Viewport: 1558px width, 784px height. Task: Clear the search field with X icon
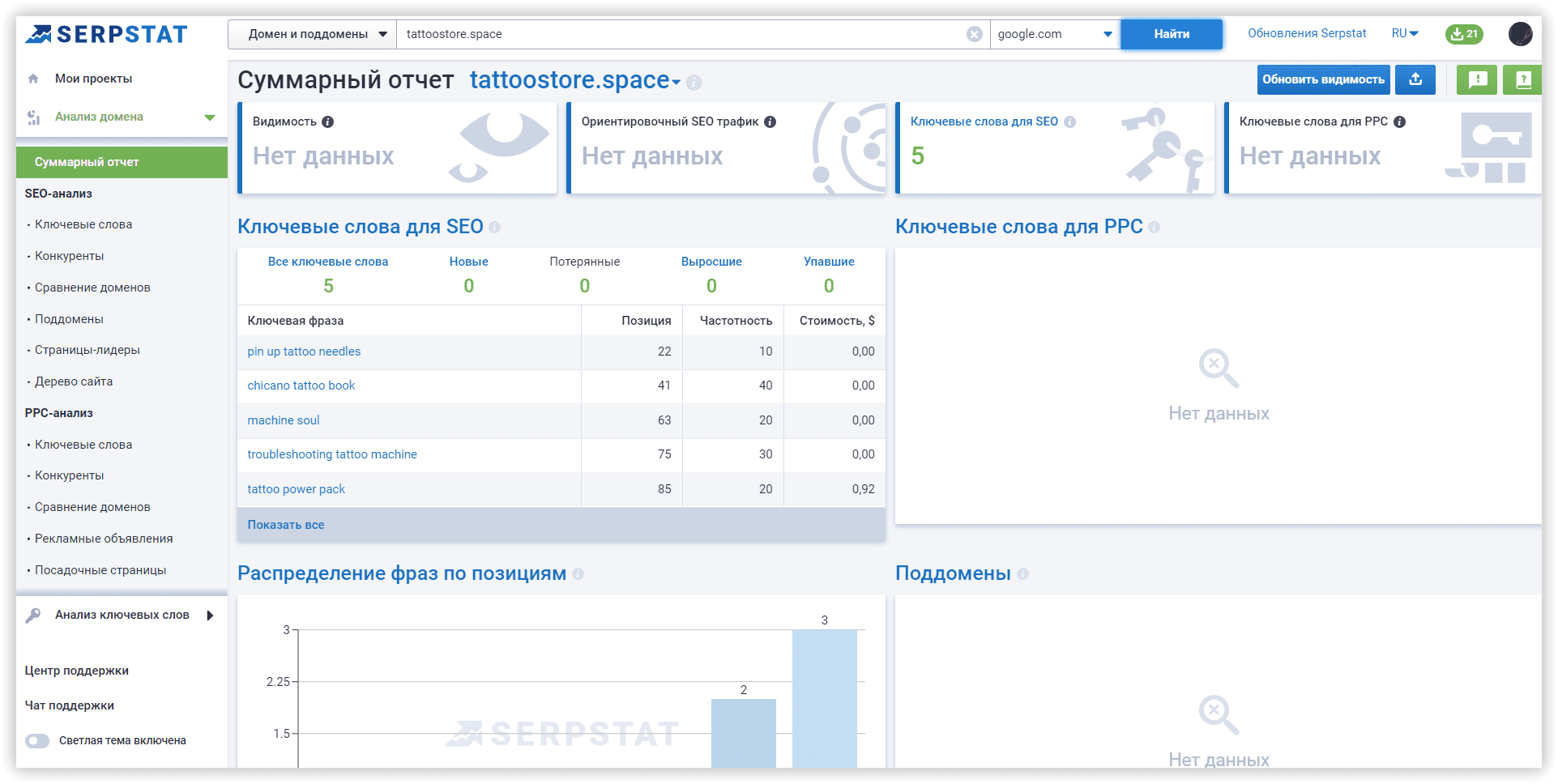(974, 34)
